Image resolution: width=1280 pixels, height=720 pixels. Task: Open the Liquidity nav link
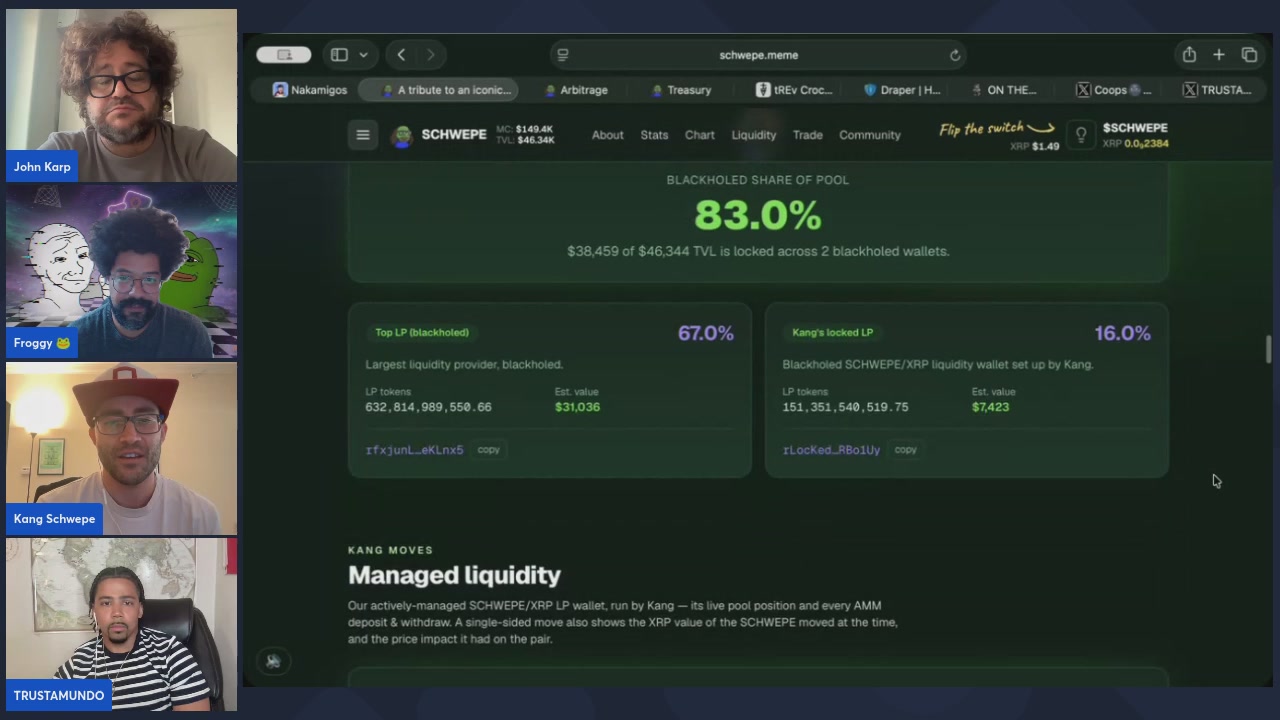pyautogui.click(x=754, y=135)
